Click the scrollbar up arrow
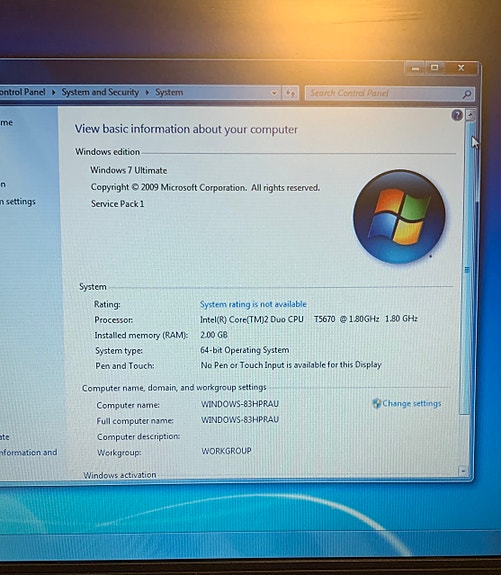Screen dimensions: 501x575 (471, 115)
